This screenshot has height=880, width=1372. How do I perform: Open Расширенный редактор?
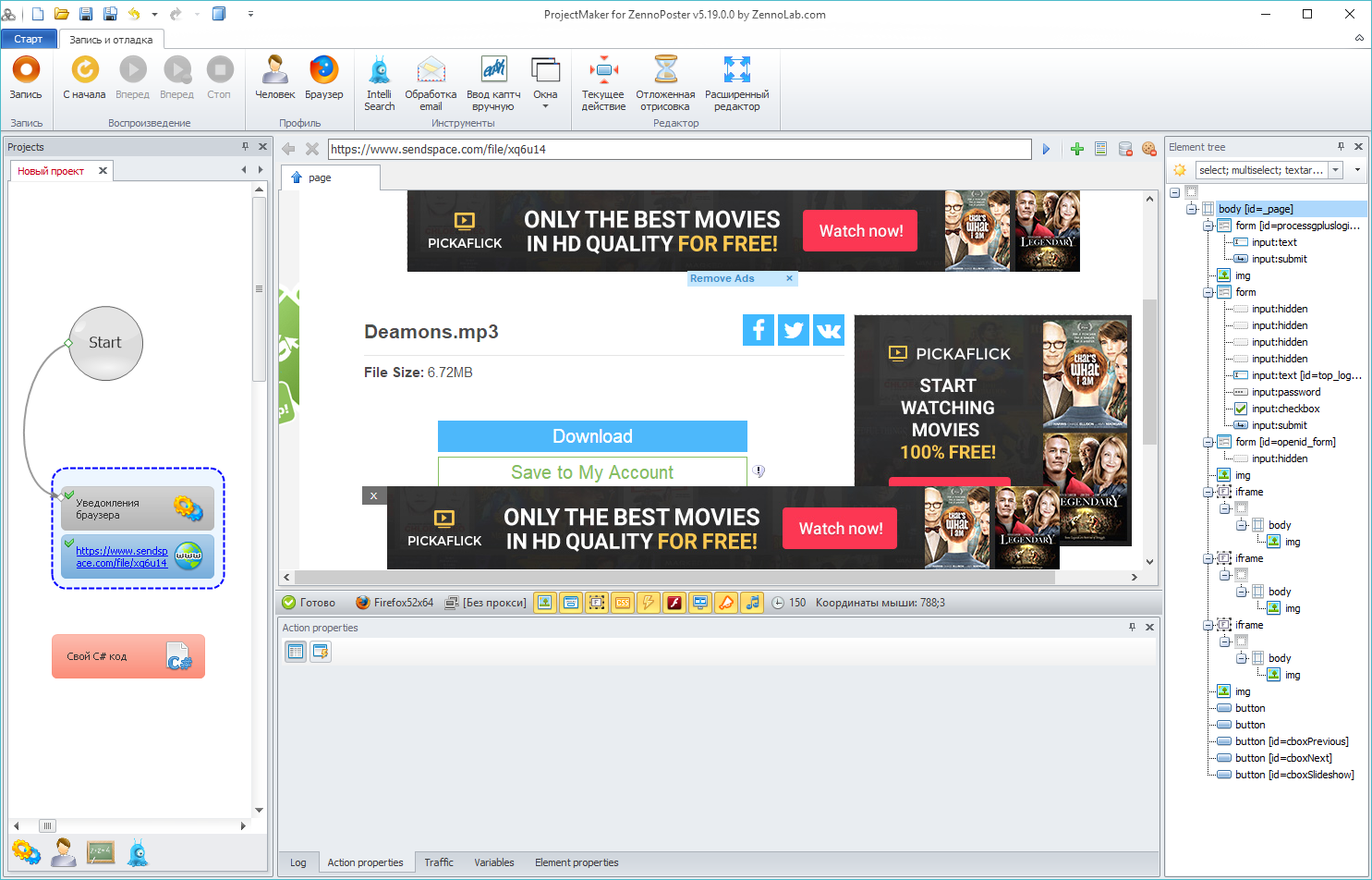(x=736, y=83)
